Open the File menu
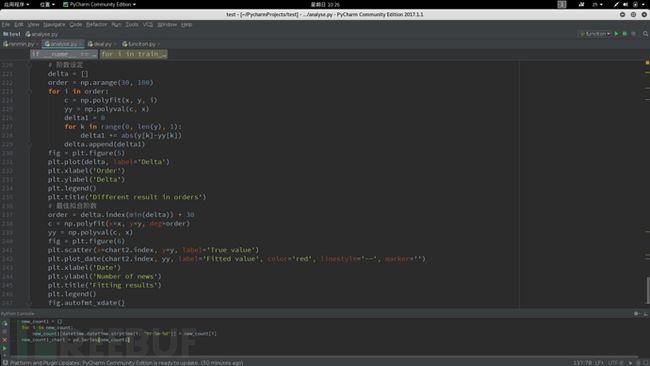 6,24
